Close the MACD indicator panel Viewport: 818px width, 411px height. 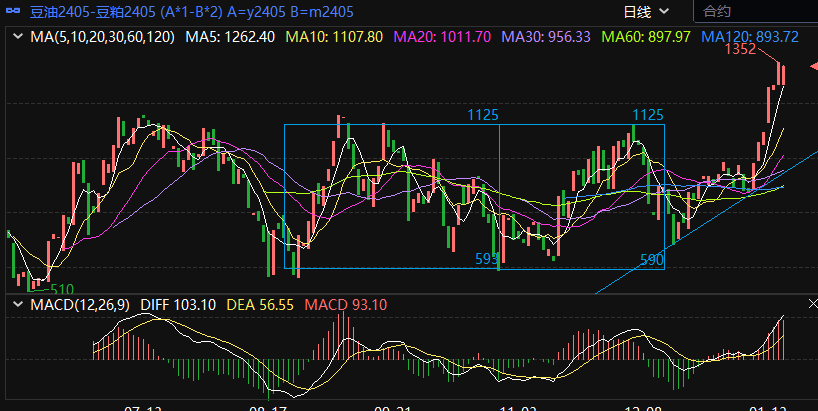pyautogui.click(x=811, y=303)
